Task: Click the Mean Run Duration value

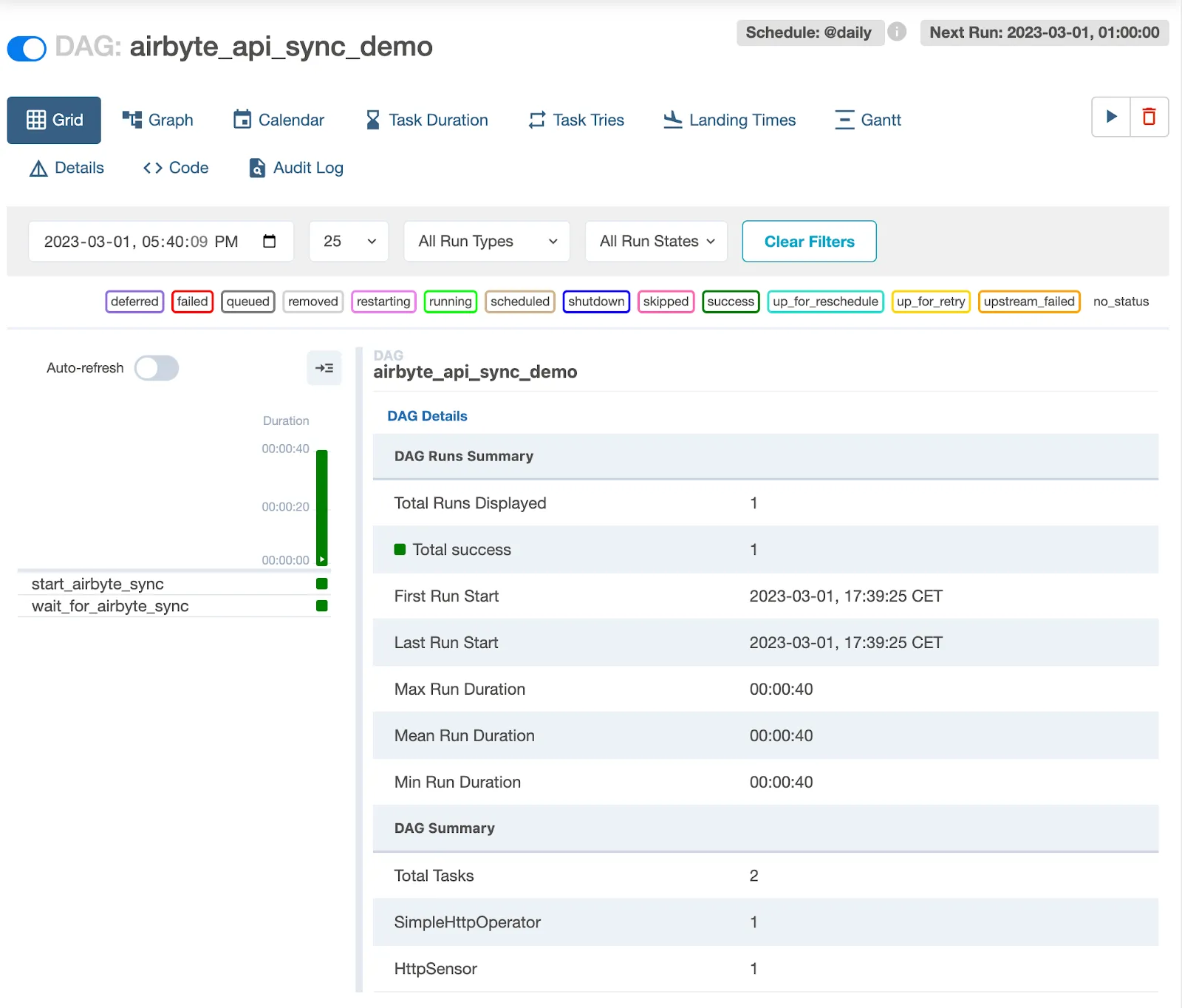Action: [781, 736]
